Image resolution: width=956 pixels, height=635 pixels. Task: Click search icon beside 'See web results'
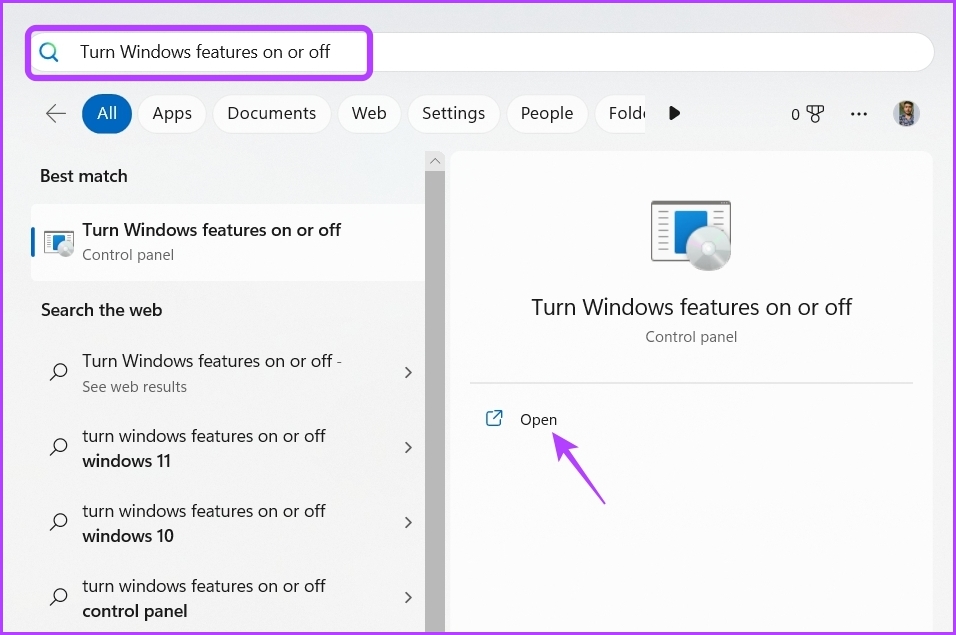59,372
